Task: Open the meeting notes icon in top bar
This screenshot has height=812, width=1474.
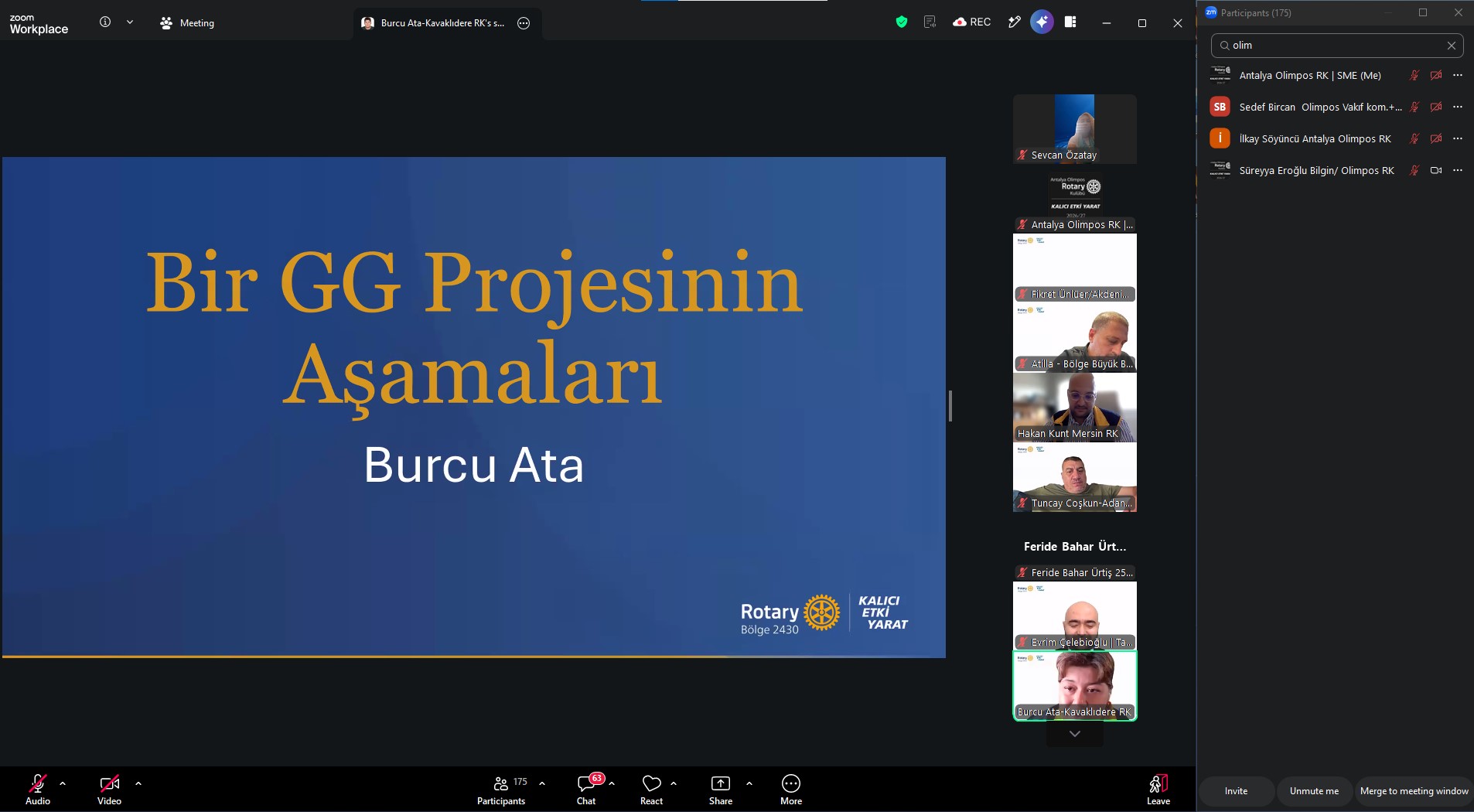Action: (x=930, y=22)
